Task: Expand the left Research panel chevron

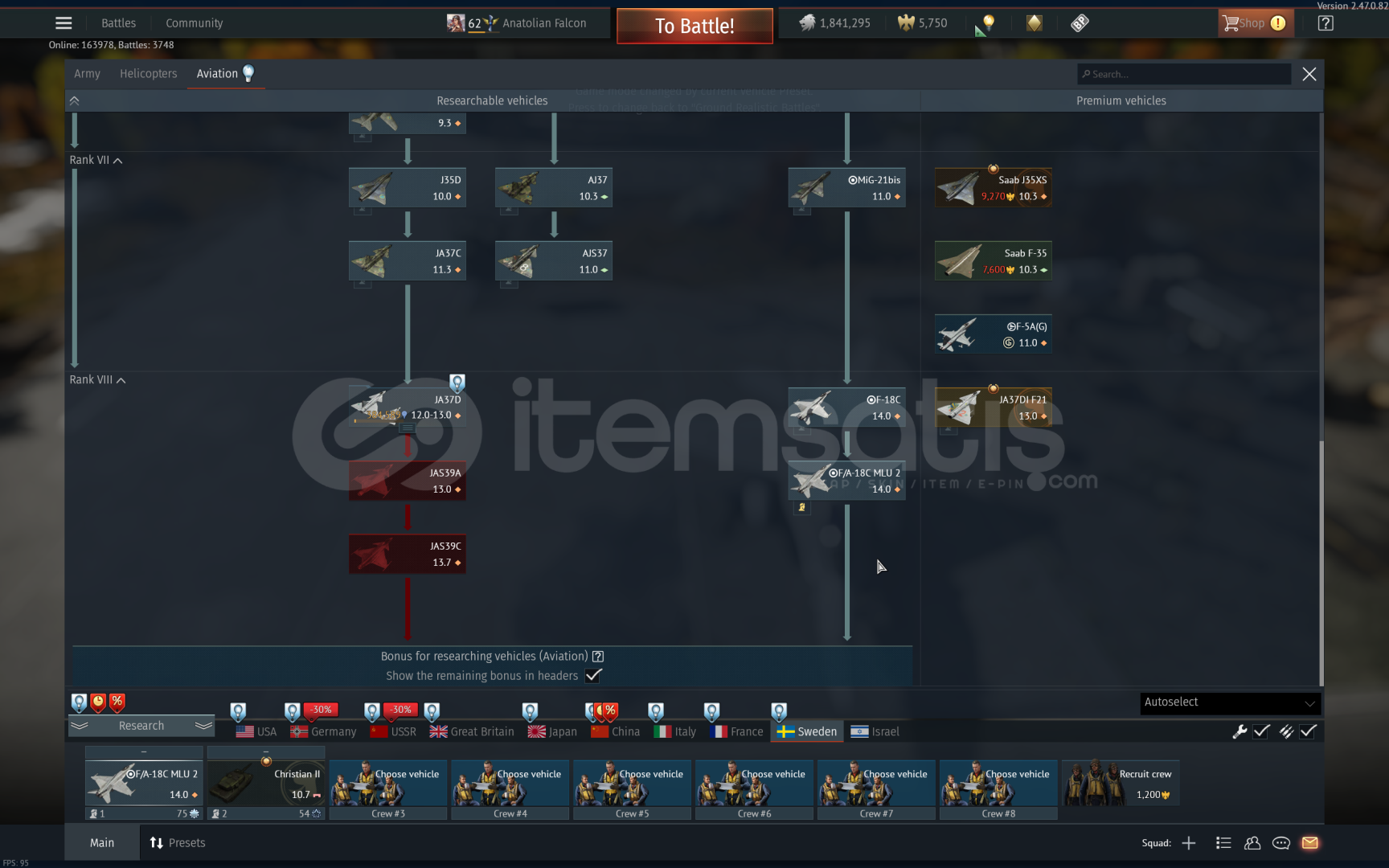Action: tap(79, 726)
